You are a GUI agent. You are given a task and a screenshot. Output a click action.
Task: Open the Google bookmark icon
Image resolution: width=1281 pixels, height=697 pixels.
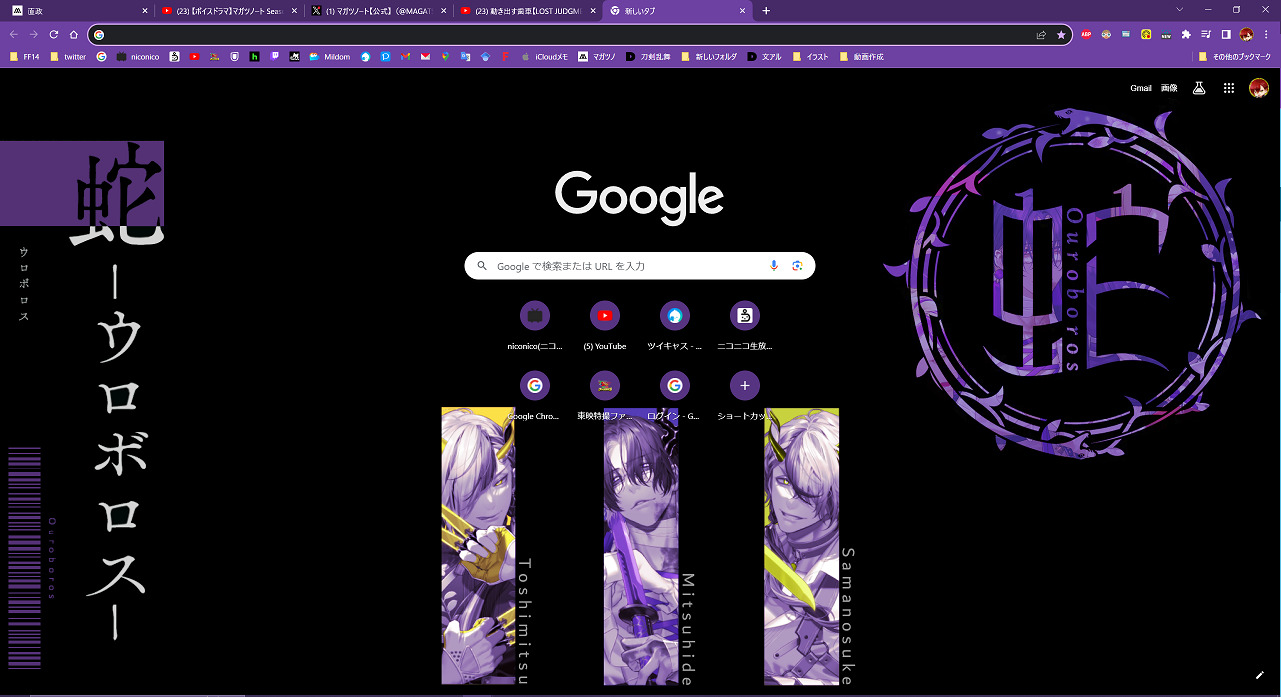pyautogui.click(x=101, y=57)
